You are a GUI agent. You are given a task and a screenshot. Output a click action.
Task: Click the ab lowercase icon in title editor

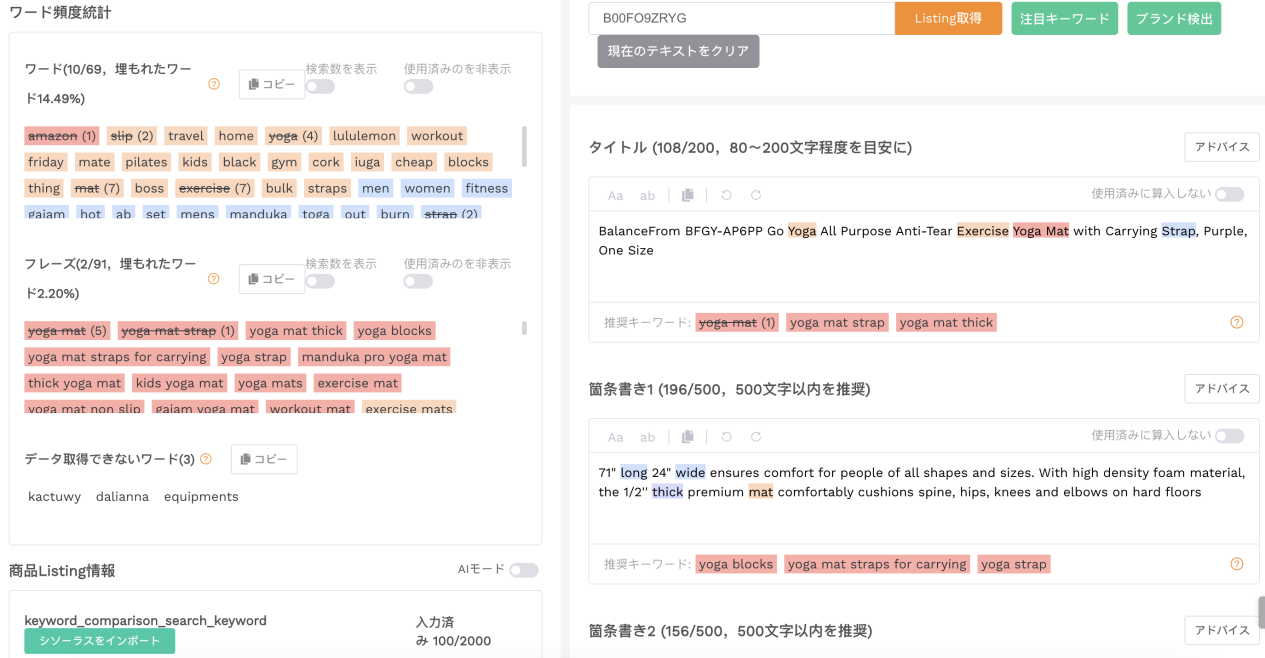point(647,195)
